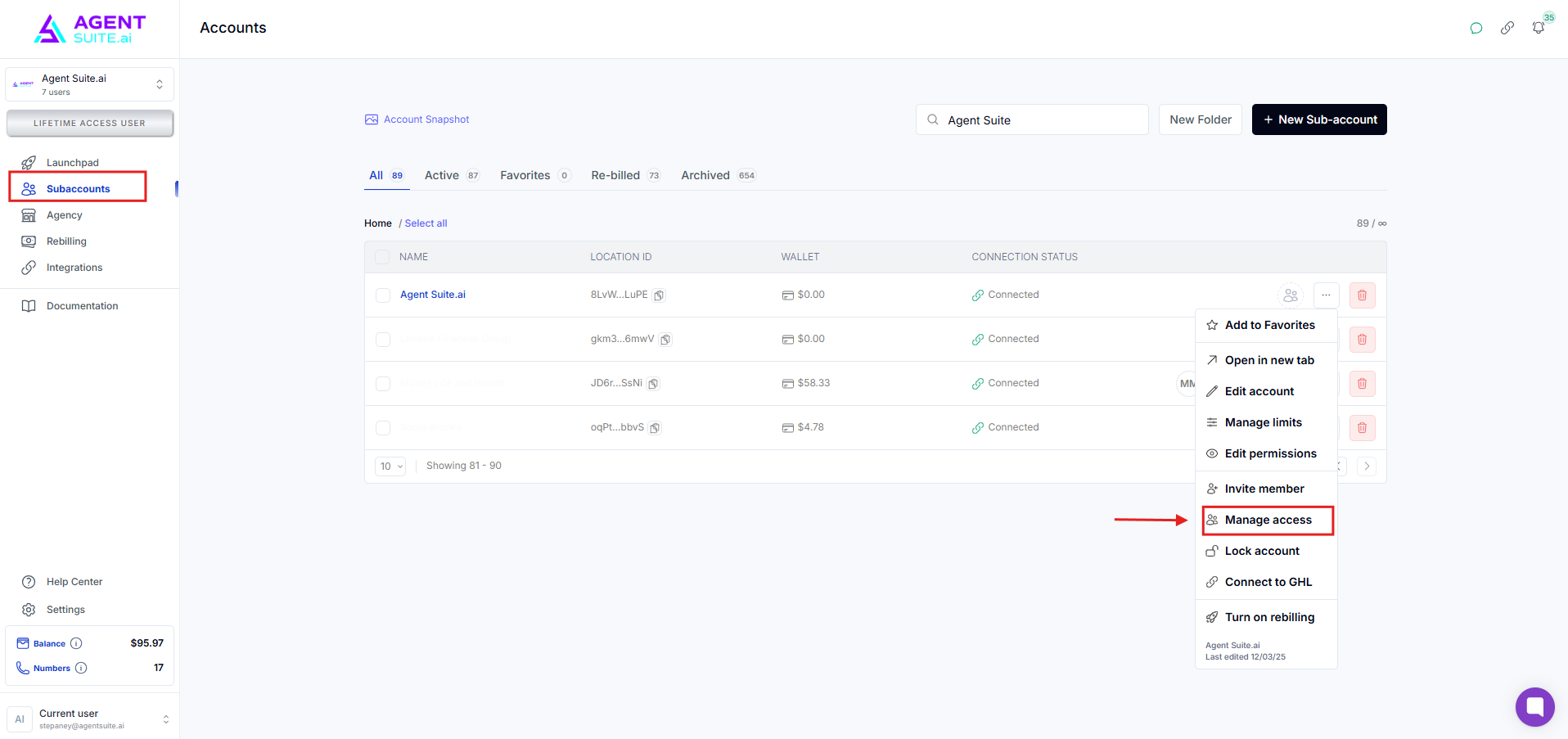Choose Edit account from the menu
This screenshot has width=1568, height=739.
[x=1266, y=391]
